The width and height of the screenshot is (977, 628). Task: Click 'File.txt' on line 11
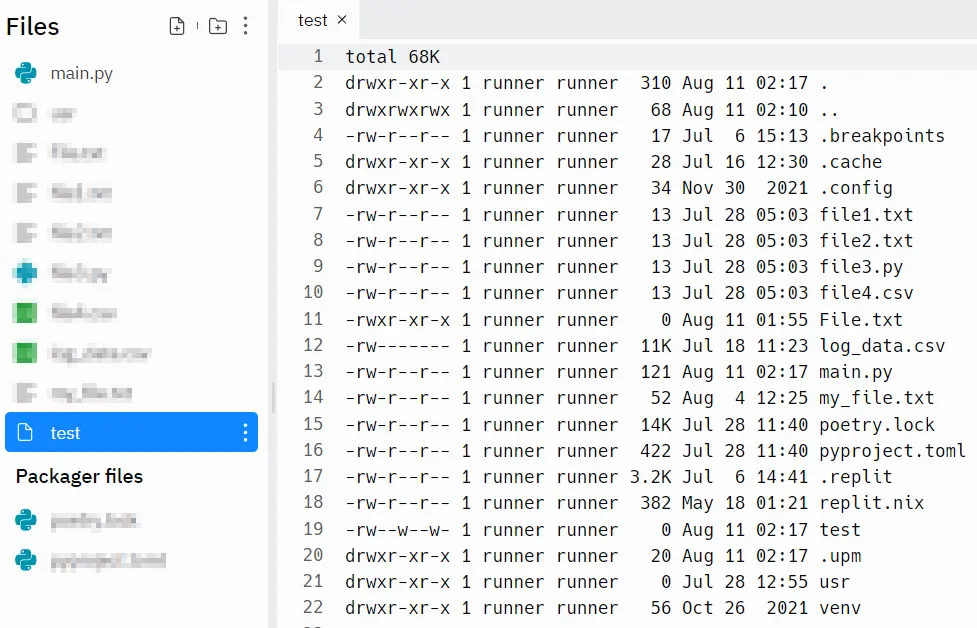(861, 320)
